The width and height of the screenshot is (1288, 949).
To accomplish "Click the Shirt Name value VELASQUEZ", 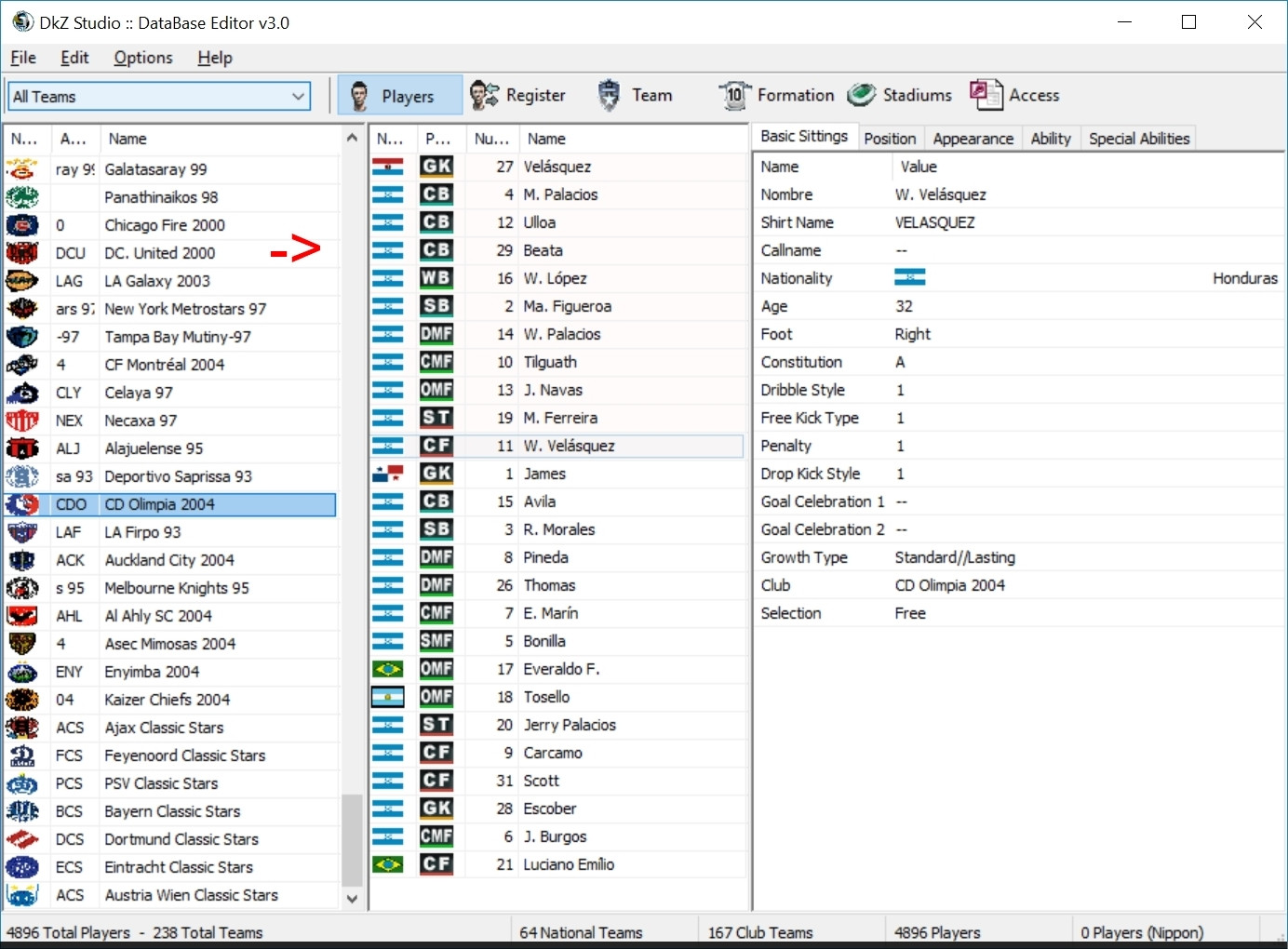I will (x=934, y=222).
